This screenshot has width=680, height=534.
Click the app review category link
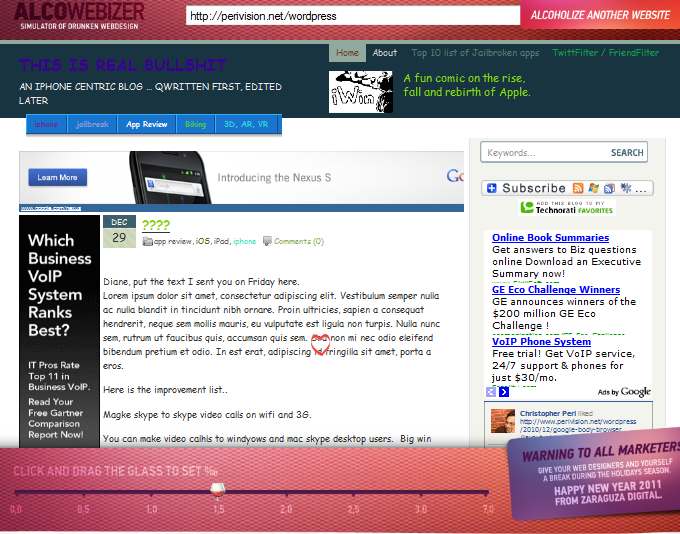173,241
